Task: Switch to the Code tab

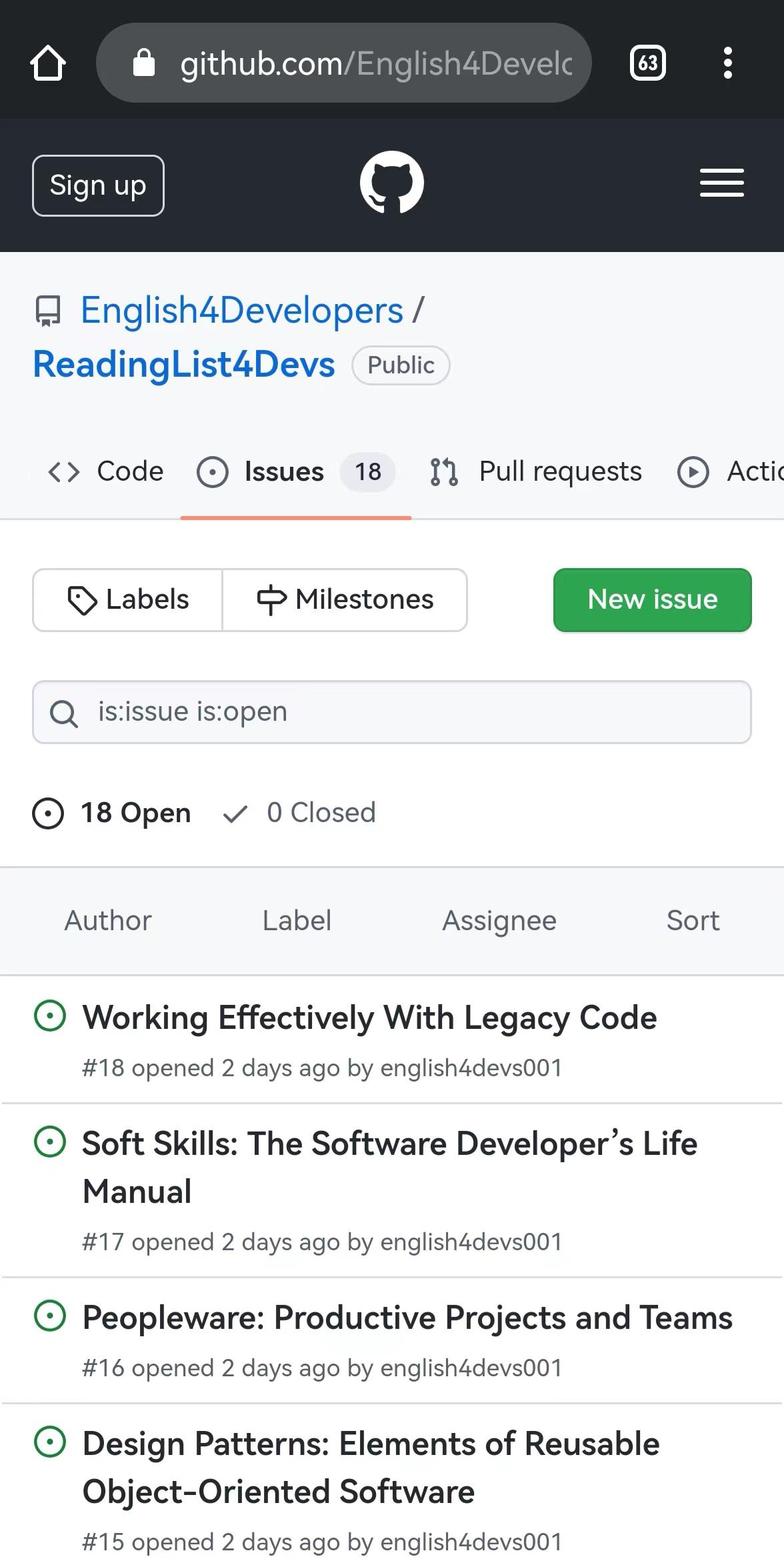Action: point(106,471)
